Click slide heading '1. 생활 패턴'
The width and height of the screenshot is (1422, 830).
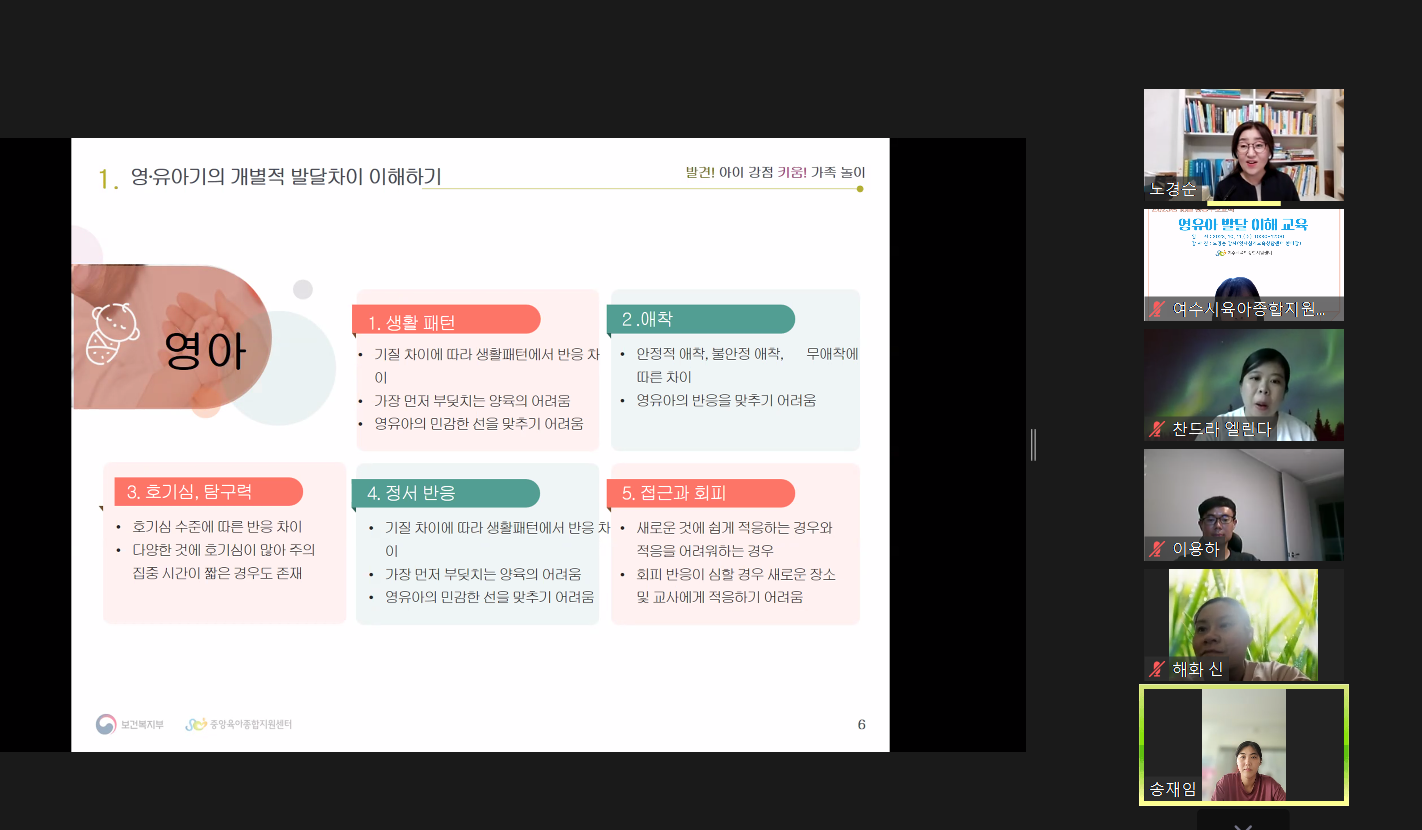(411, 322)
